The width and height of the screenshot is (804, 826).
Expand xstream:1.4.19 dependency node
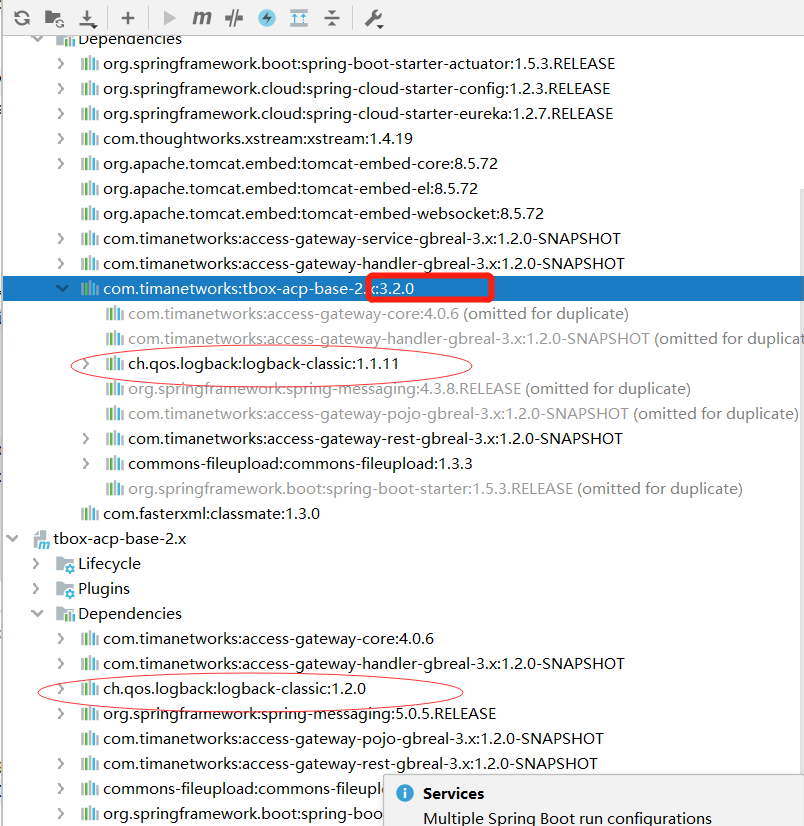(61, 139)
